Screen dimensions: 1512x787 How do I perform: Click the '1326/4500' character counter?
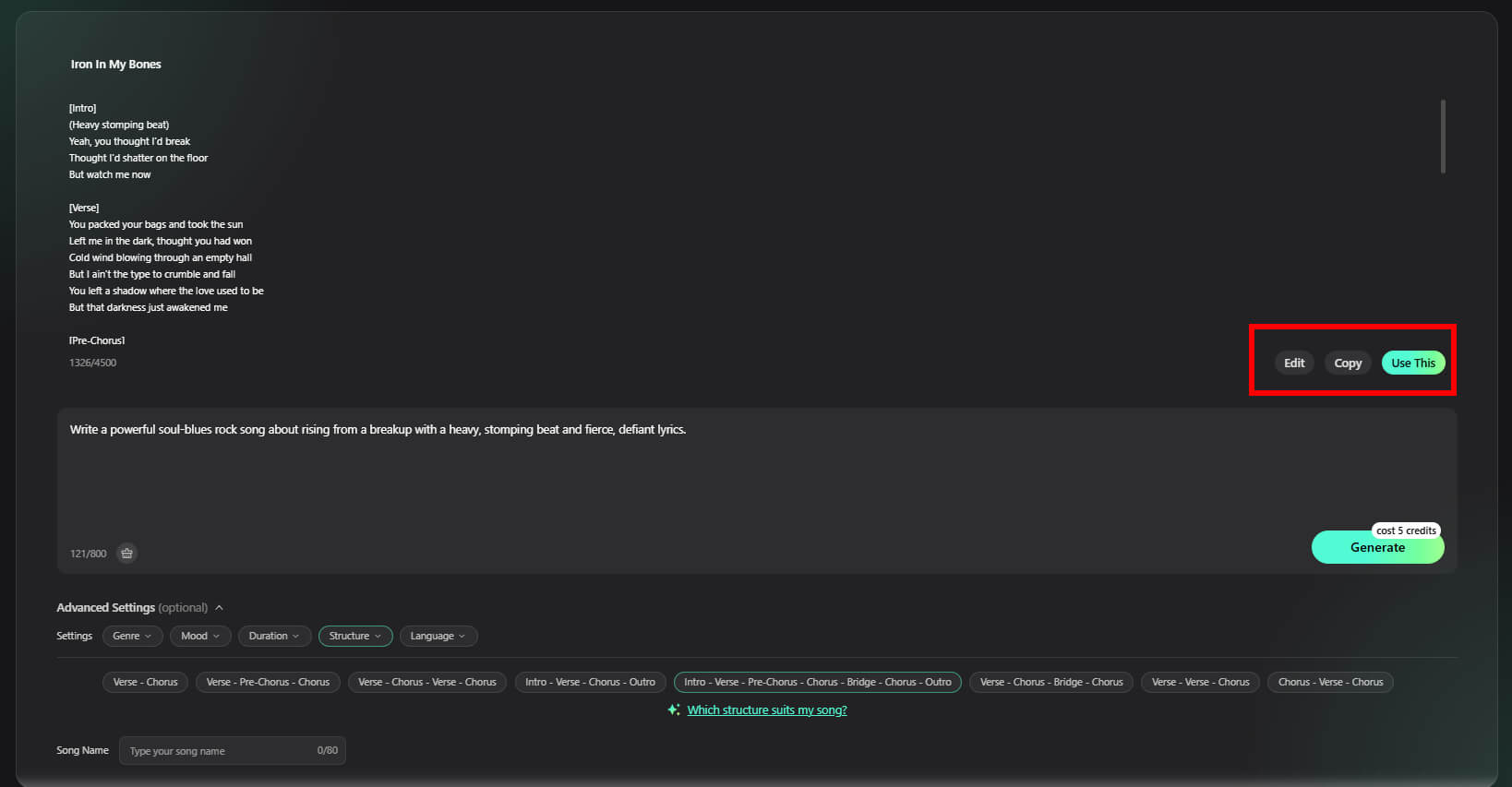(x=92, y=363)
